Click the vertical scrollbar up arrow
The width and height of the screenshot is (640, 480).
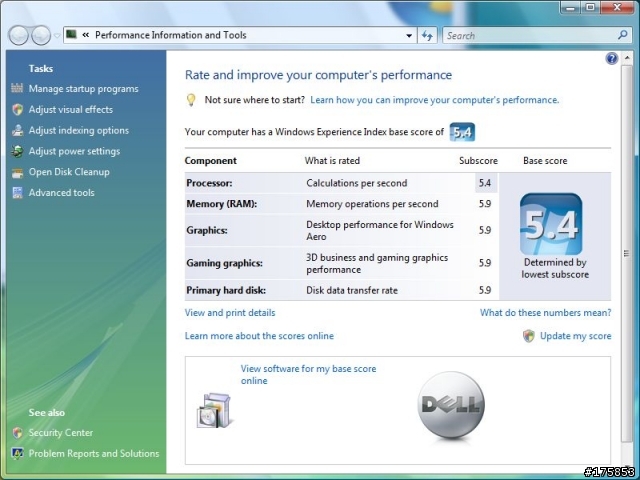[x=627, y=58]
